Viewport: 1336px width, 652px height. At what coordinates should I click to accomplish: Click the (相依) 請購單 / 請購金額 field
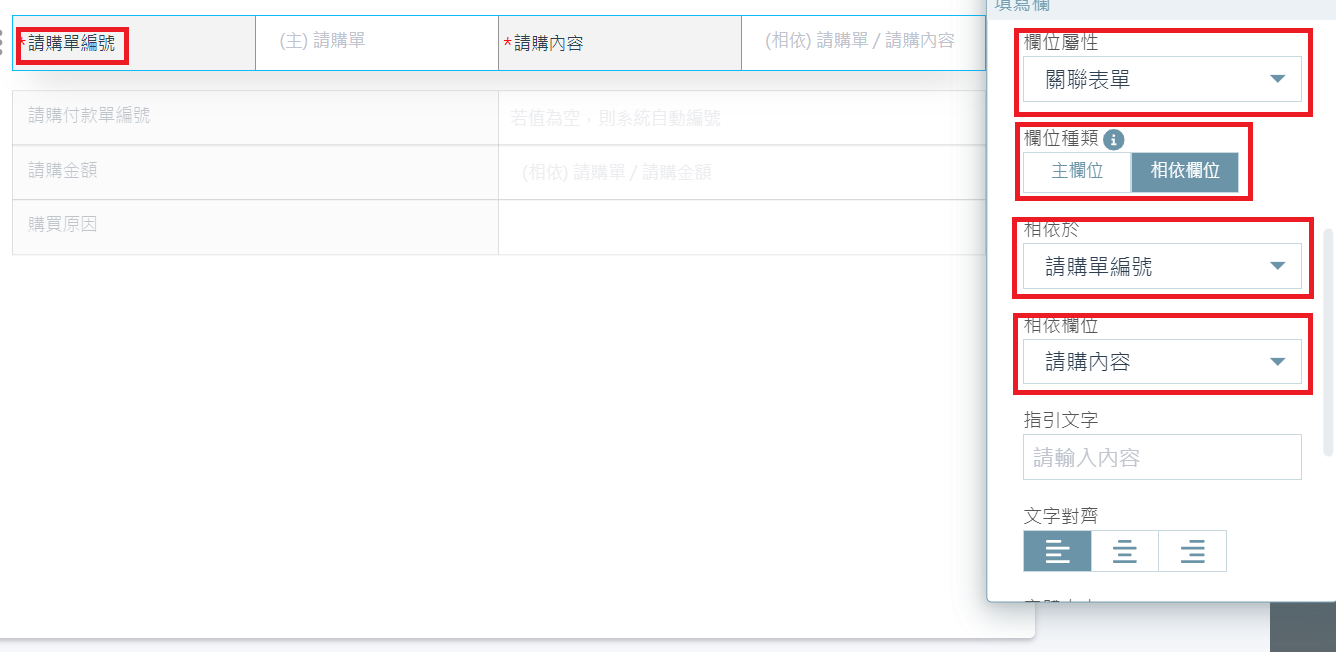click(x=740, y=173)
